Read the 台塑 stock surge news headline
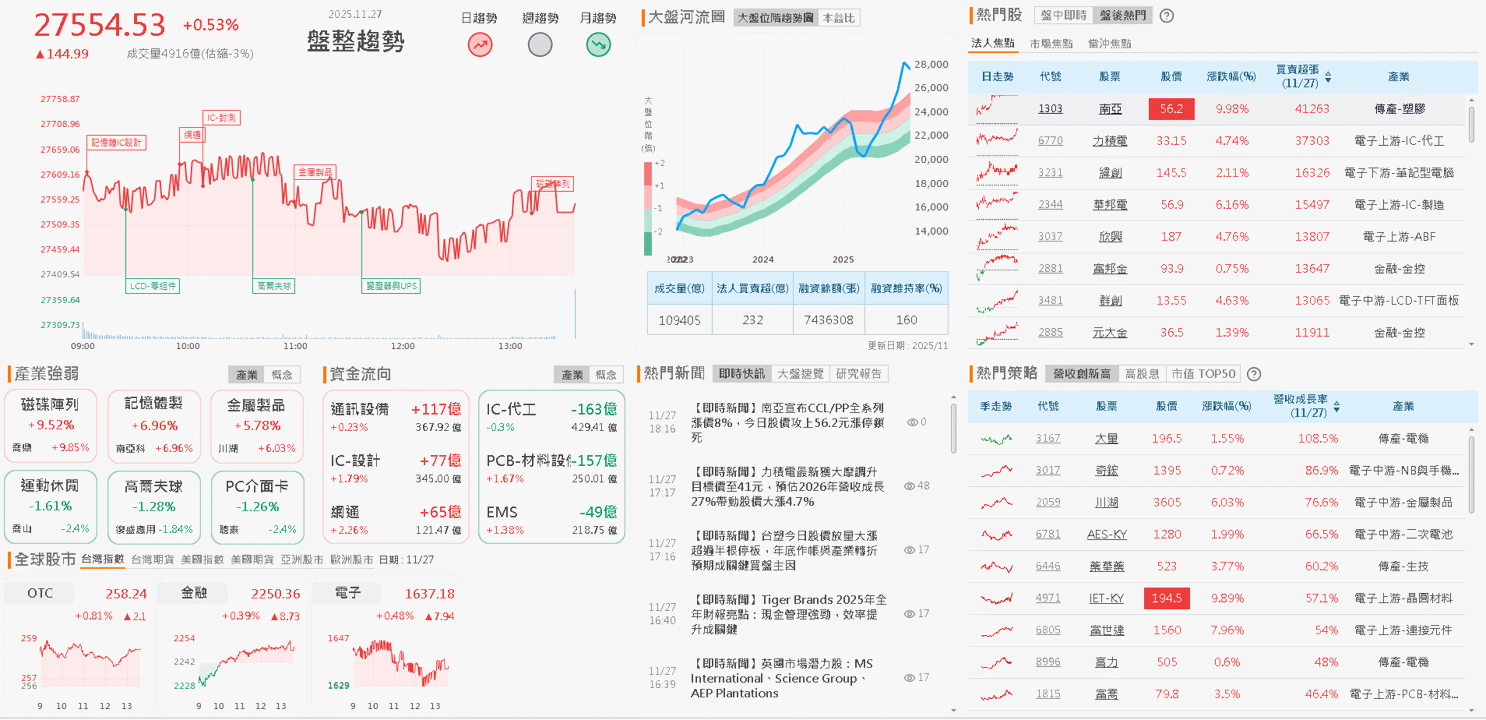1486x720 pixels. (x=784, y=550)
